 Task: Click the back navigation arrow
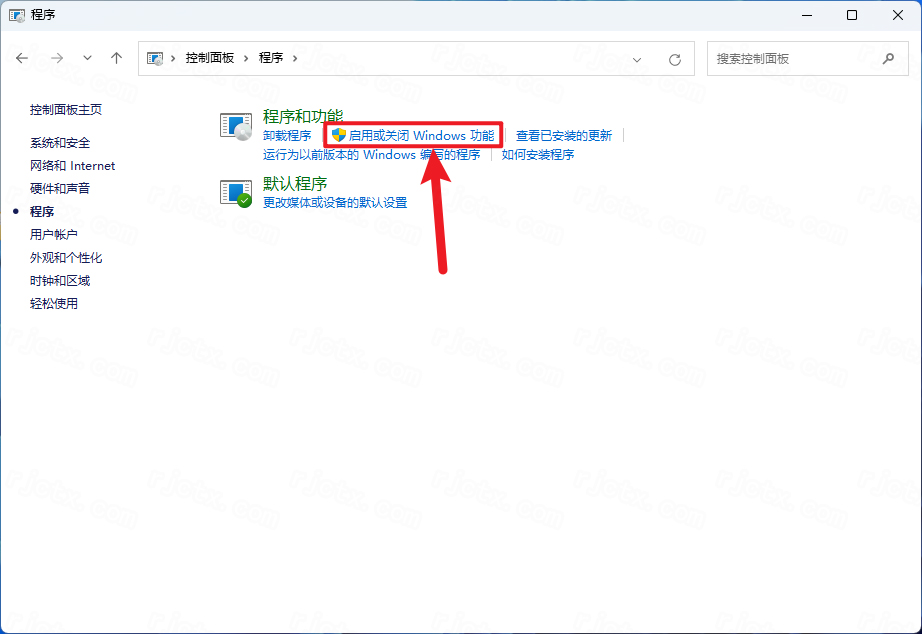pyautogui.click(x=22, y=58)
